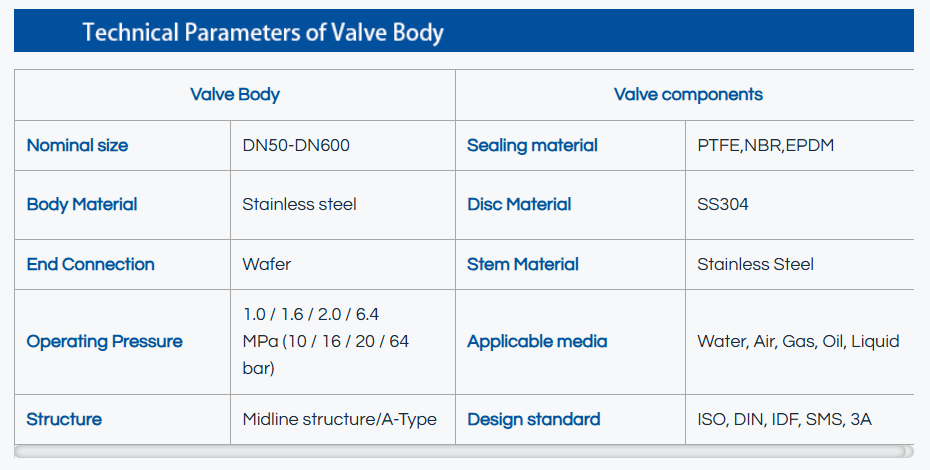Click the Operating Pressure label
Screen dimensions: 930x470
104,341
